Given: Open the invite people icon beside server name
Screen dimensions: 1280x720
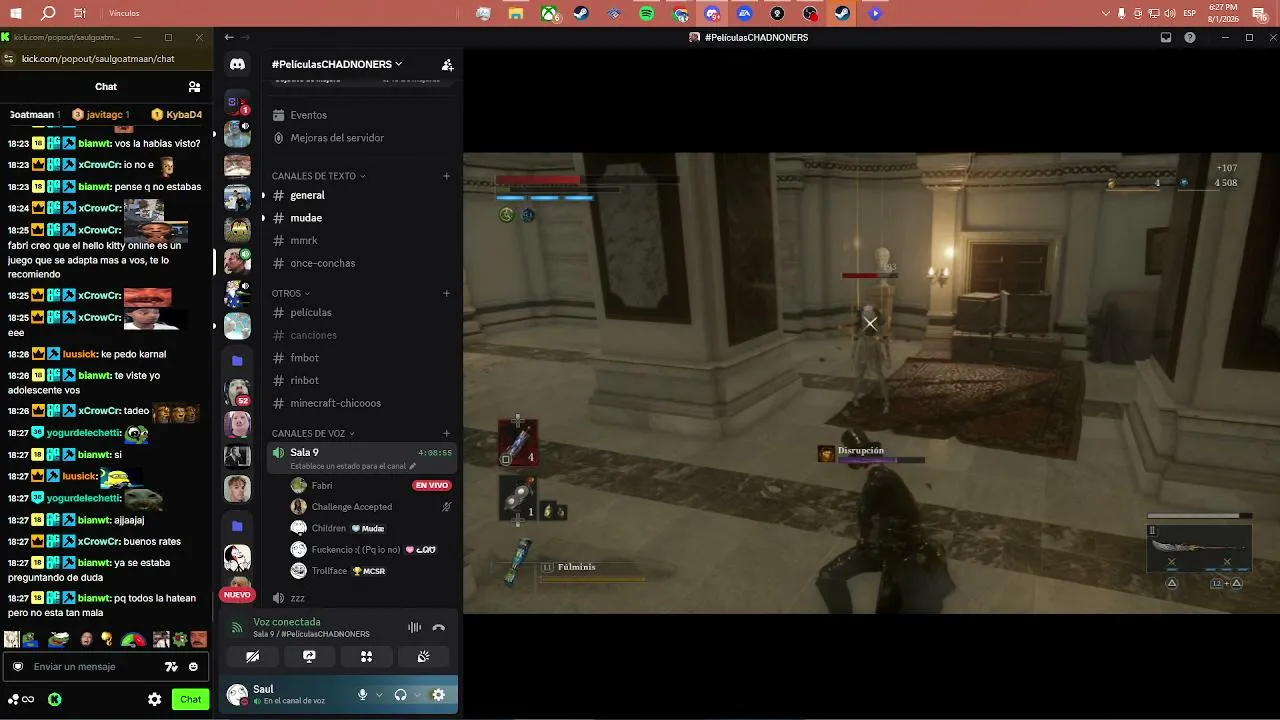Looking at the screenshot, I should tap(447, 65).
